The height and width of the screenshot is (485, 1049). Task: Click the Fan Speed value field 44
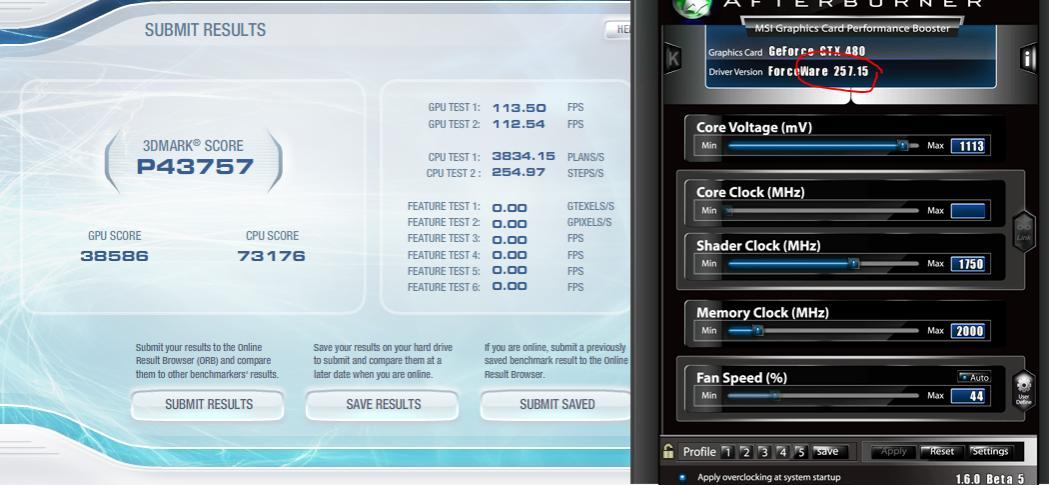tap(968, 396)
